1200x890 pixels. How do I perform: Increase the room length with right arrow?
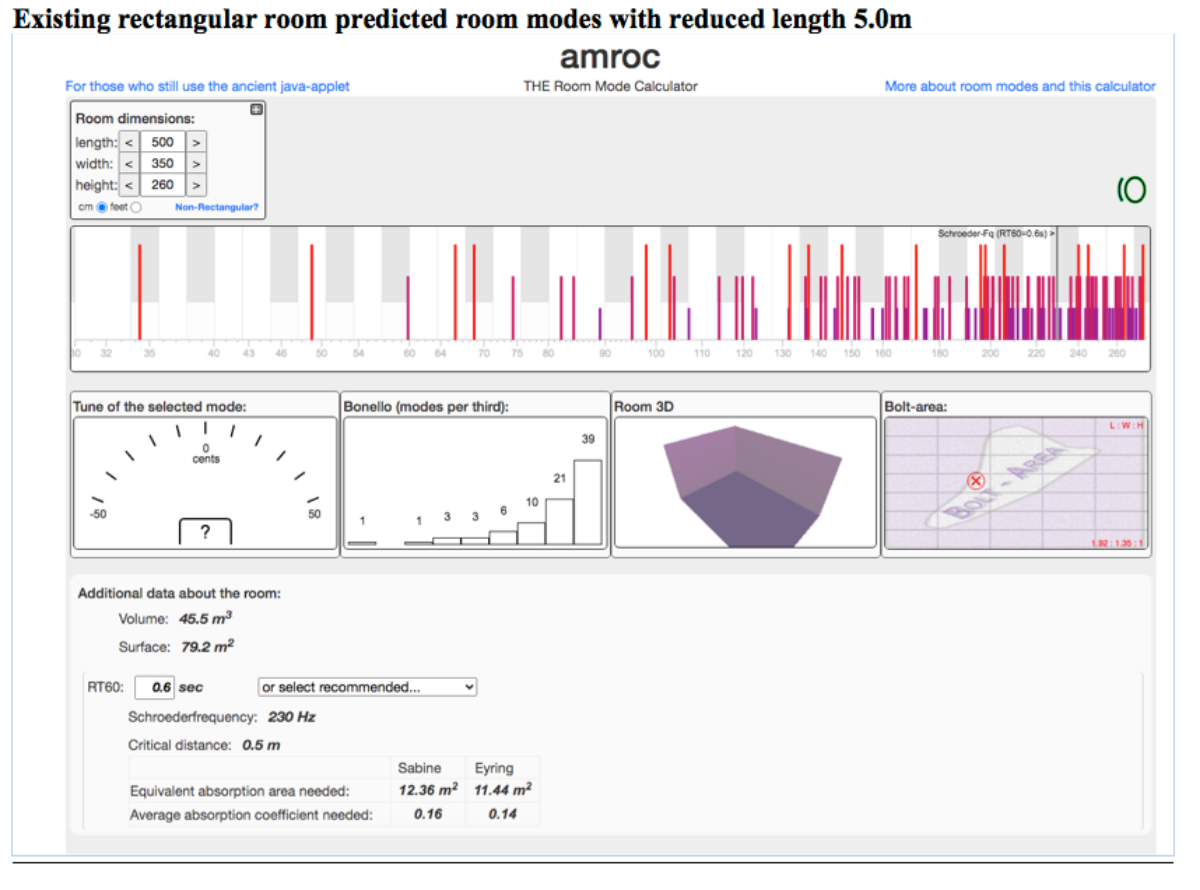[196, 142]
